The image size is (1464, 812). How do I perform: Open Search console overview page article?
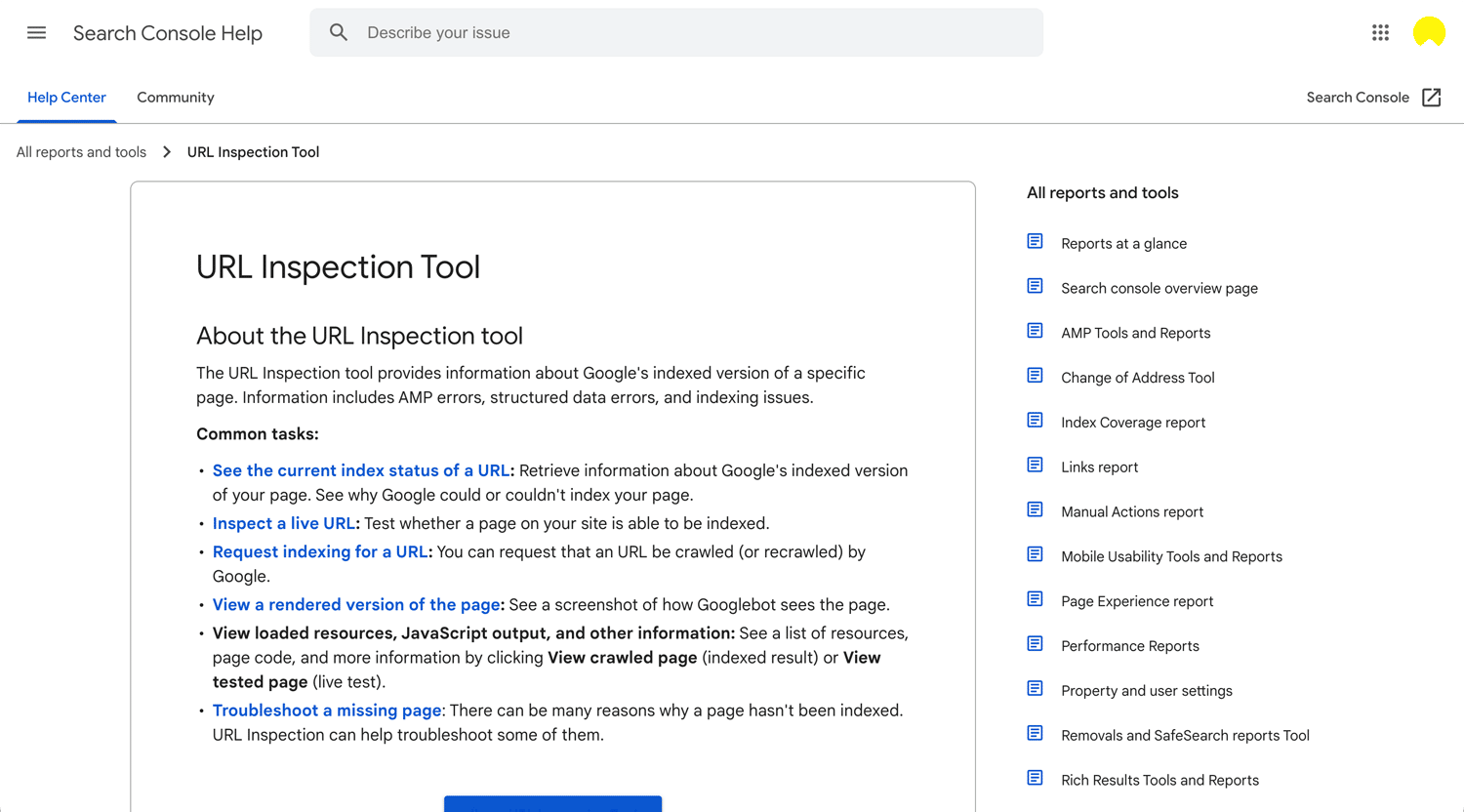click(1159, 289)
